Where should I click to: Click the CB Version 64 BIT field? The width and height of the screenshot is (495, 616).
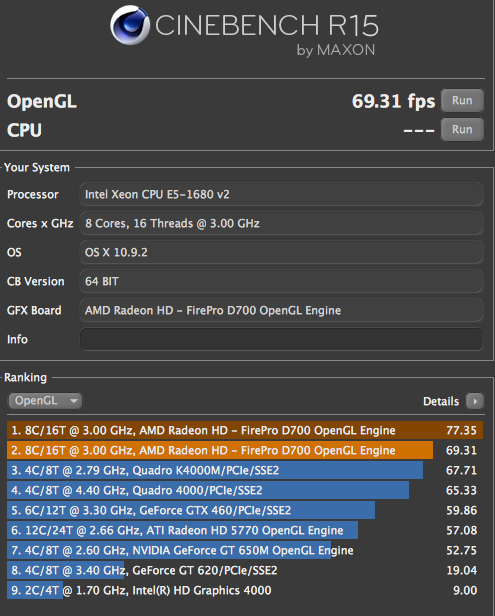click(281, 281)
